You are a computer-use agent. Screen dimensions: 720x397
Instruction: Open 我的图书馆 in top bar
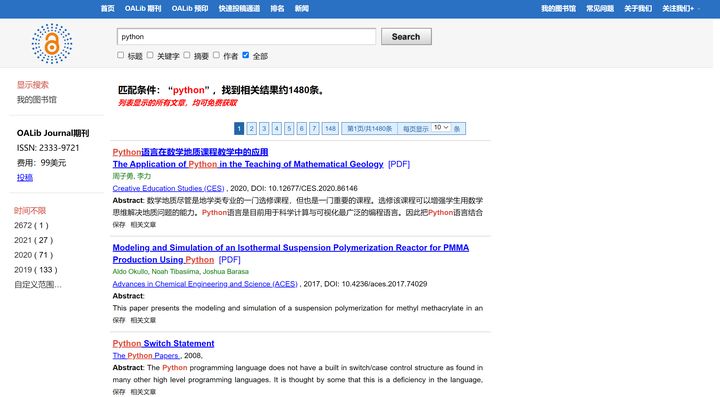(558, 8)
